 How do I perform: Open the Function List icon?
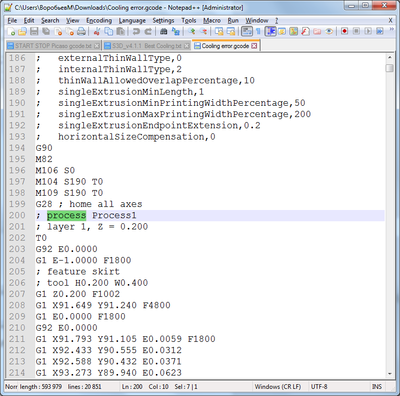point(305,32)
